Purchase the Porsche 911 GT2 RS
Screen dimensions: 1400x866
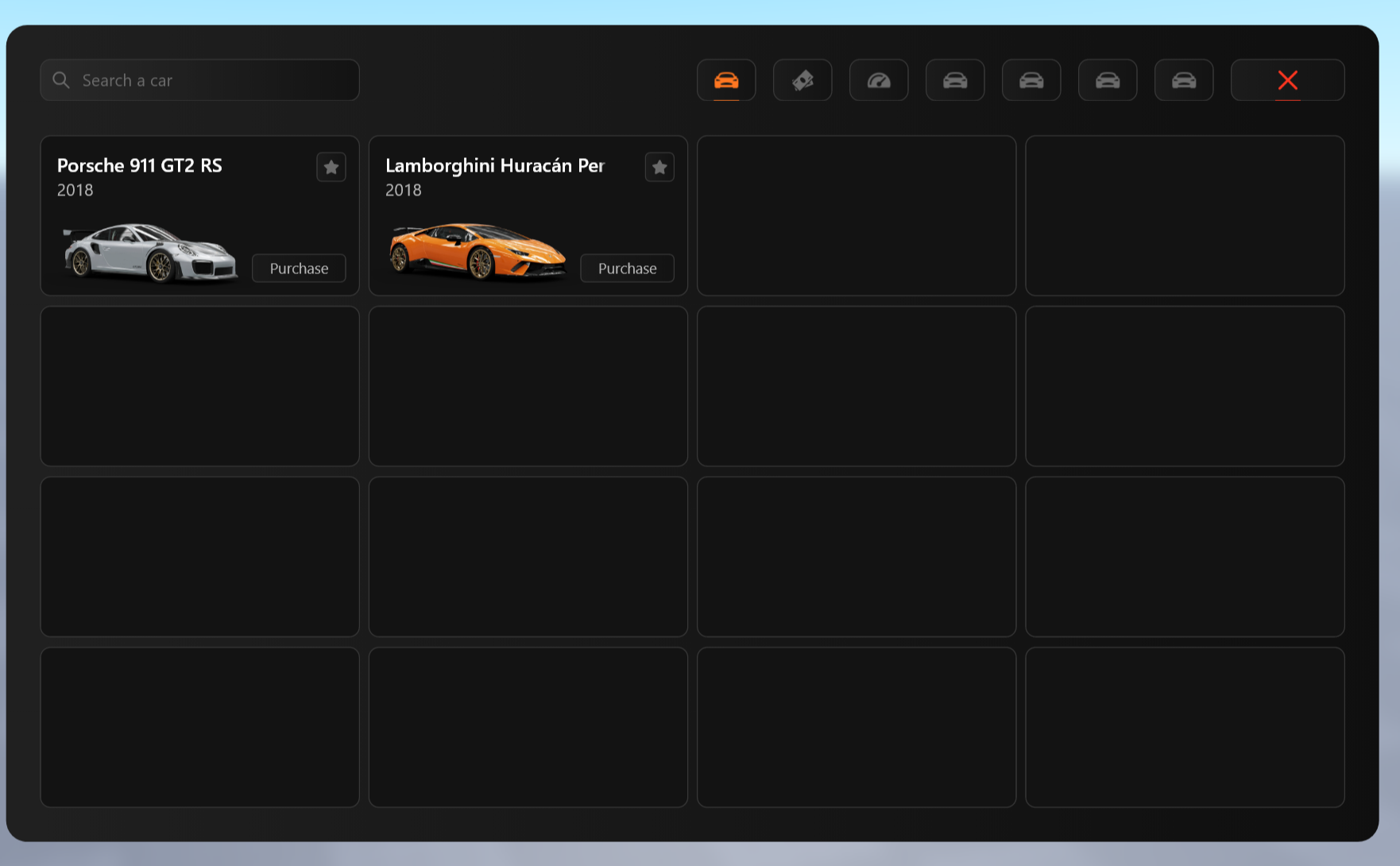299,269
